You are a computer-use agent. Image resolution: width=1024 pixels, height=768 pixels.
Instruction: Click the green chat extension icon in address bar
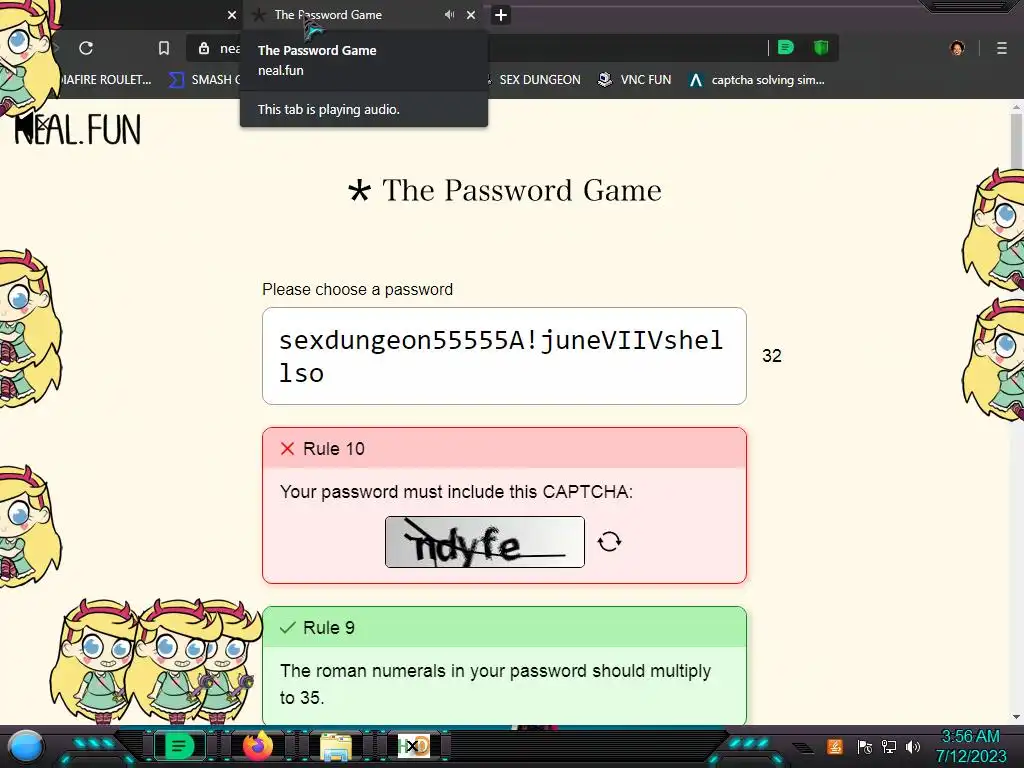pos(786,48)
